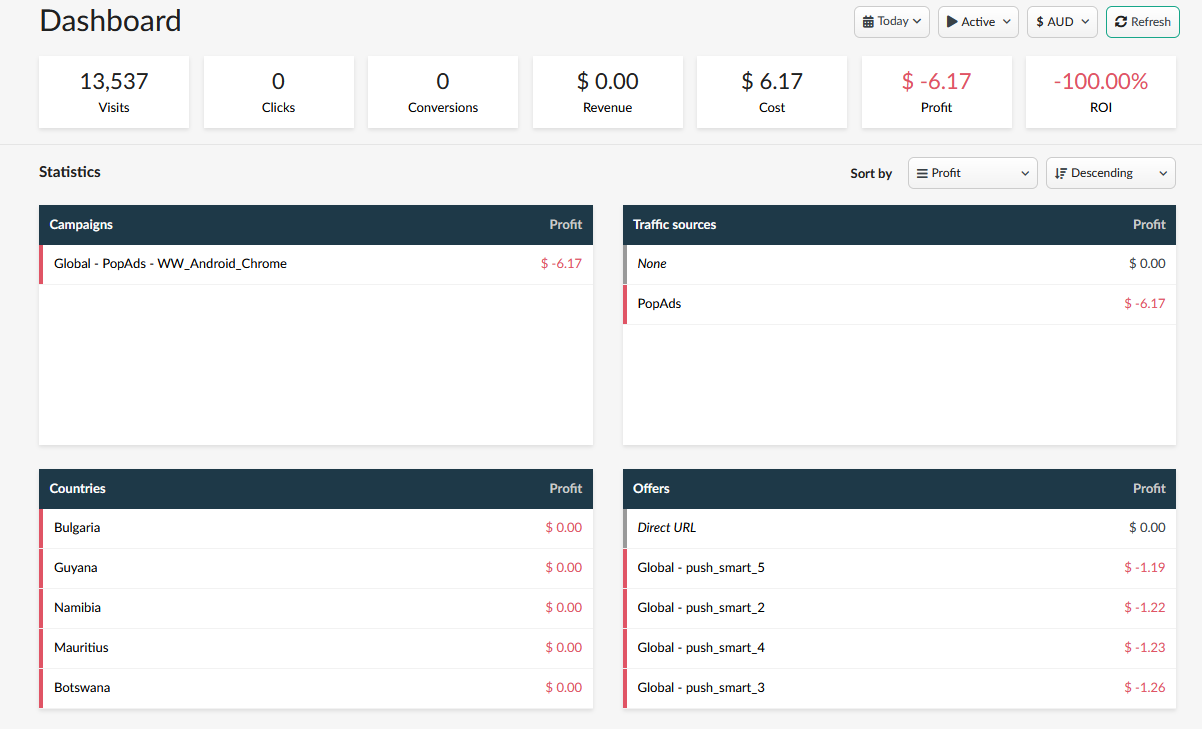Select the Botswana country row

[x=82, y=688]
